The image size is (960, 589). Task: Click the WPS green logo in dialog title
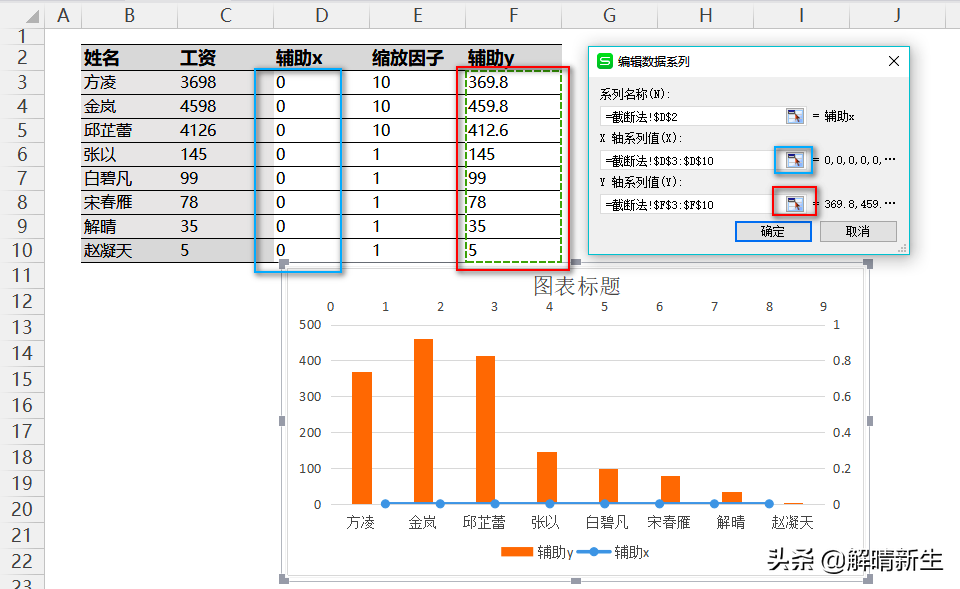605,61
